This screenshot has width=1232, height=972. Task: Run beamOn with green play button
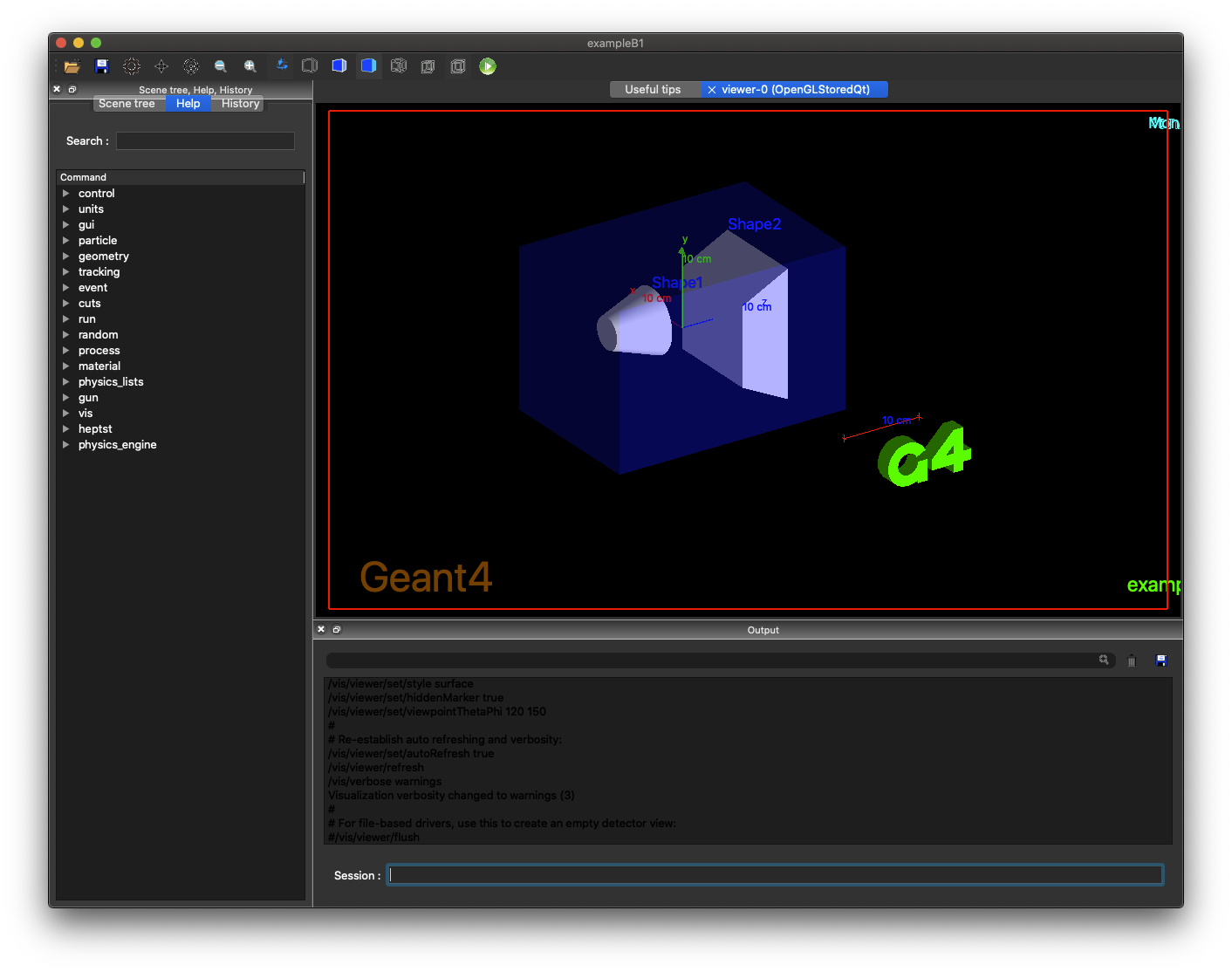488,66
